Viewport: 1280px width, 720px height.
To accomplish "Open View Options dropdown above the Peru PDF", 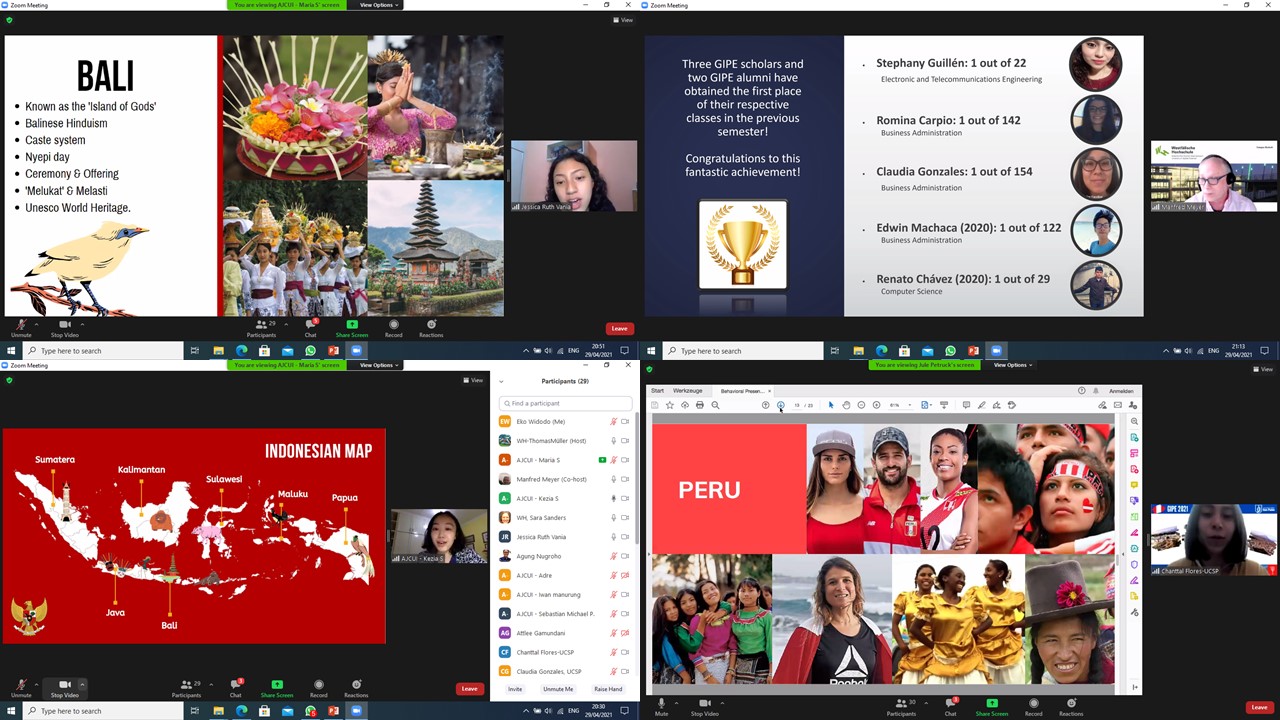I will 1012,365.
